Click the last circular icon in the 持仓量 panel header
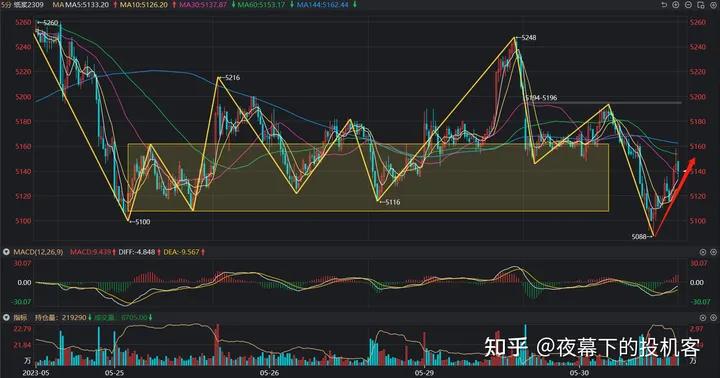The image size is (720, 378). click(713, 317)
